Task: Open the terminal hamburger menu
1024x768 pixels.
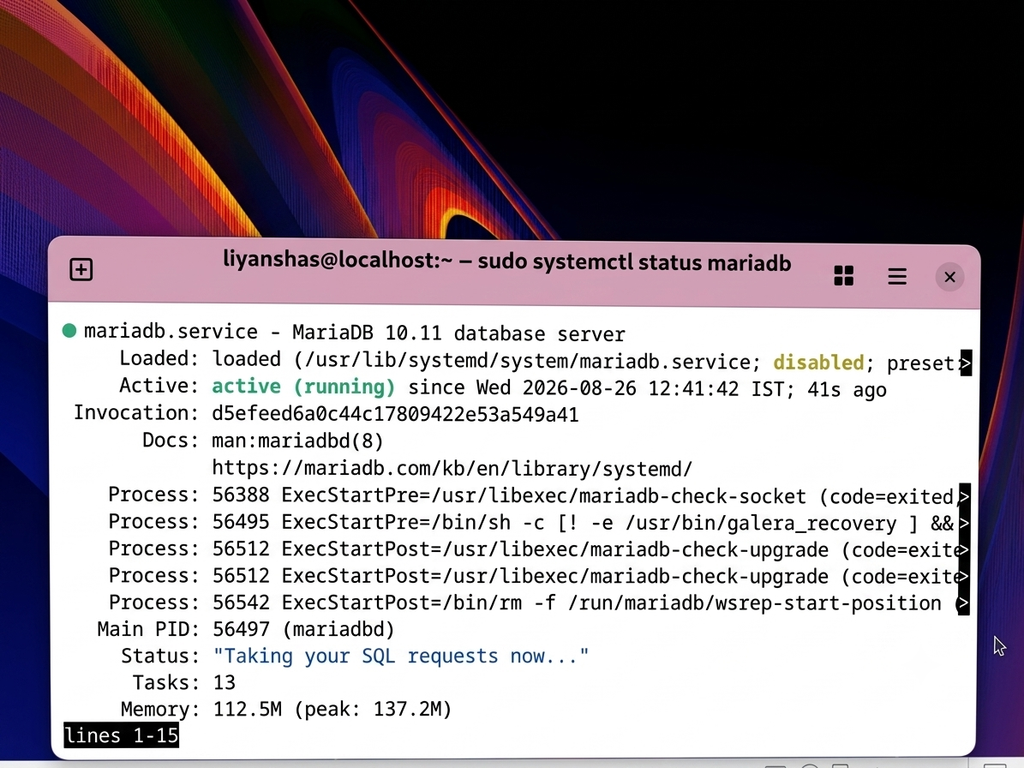Action: pos(897,276)
